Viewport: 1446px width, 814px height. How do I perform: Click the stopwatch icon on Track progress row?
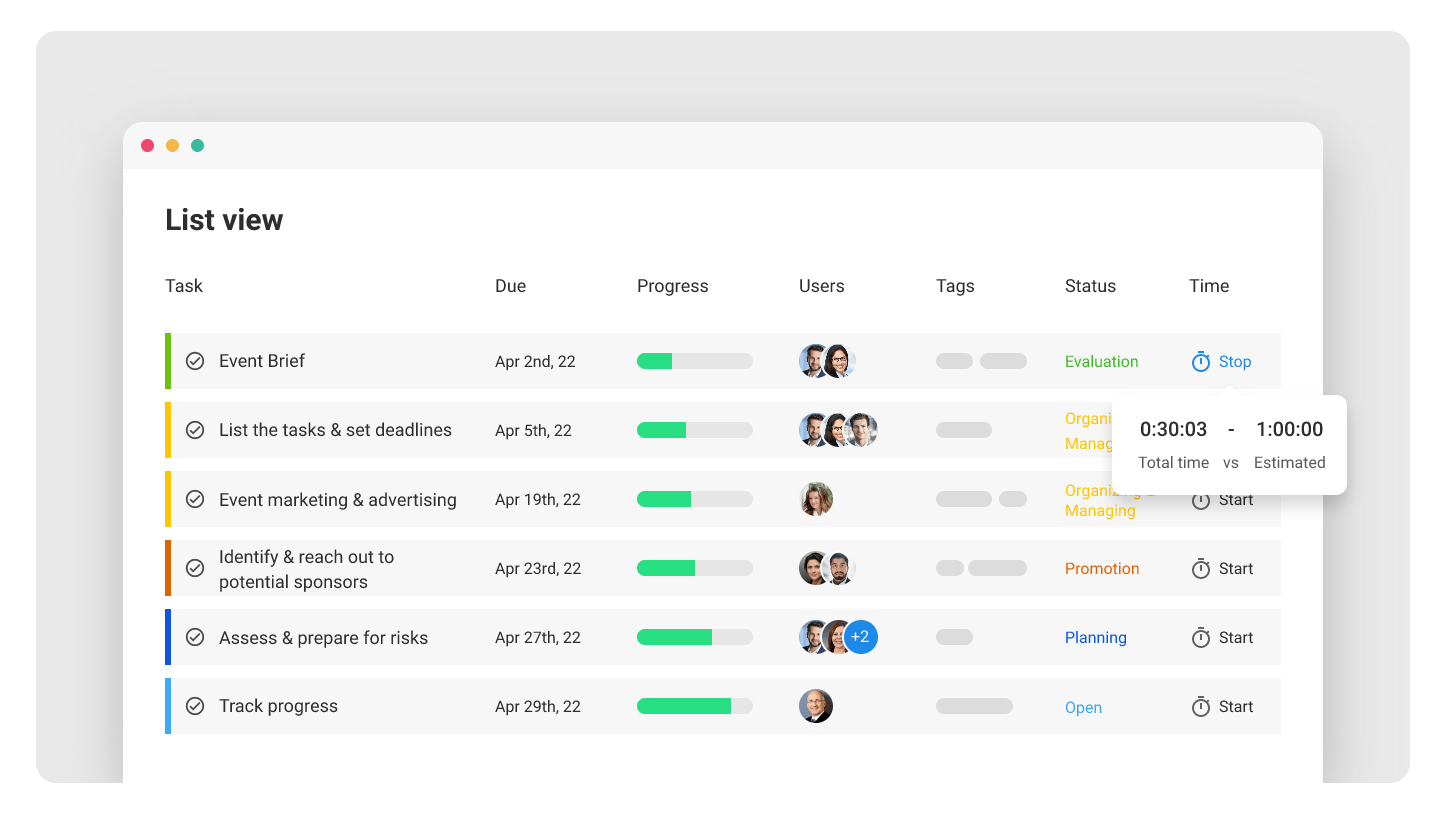coord(1200,706)
